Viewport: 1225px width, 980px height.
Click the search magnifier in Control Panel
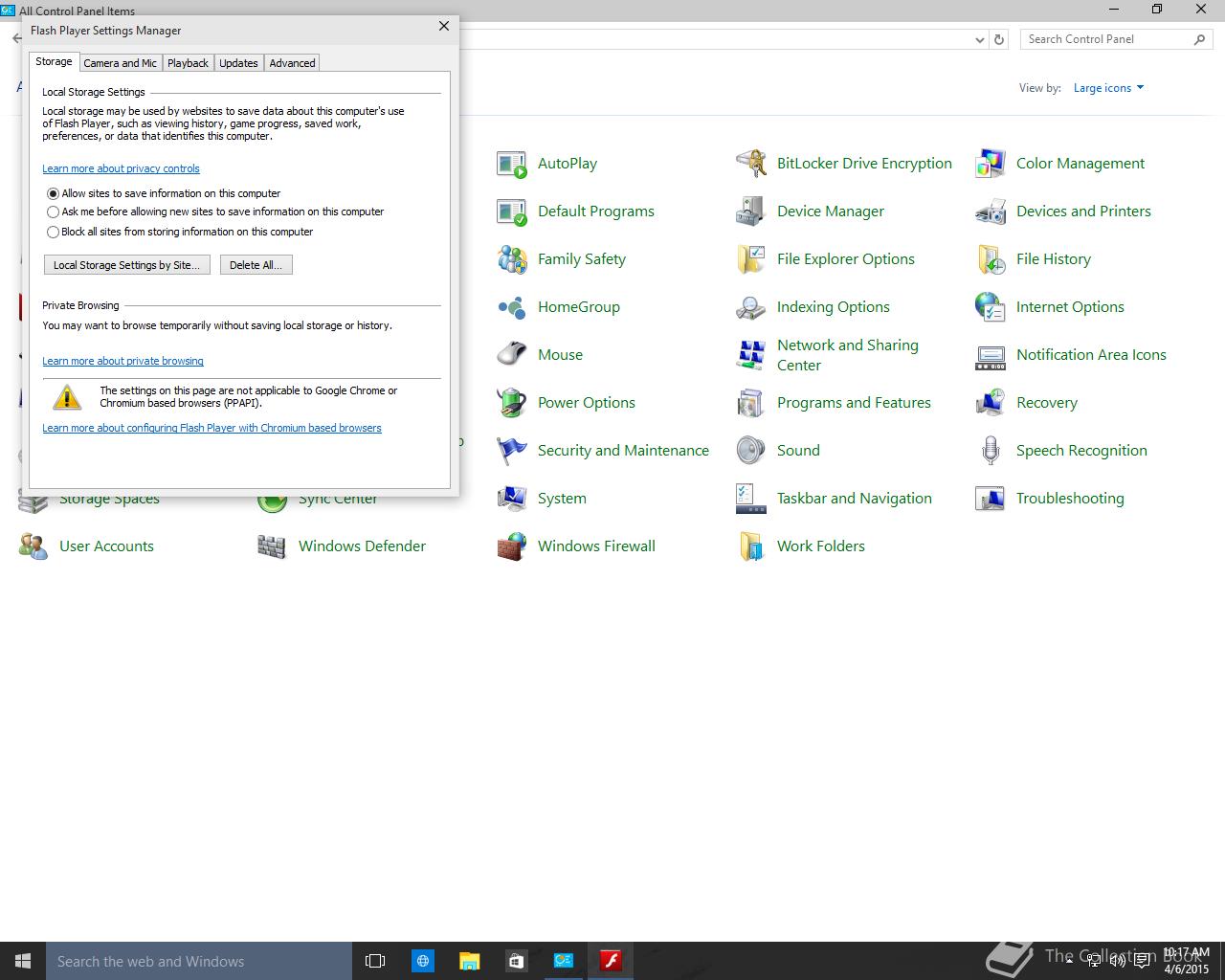point(1200,39)
